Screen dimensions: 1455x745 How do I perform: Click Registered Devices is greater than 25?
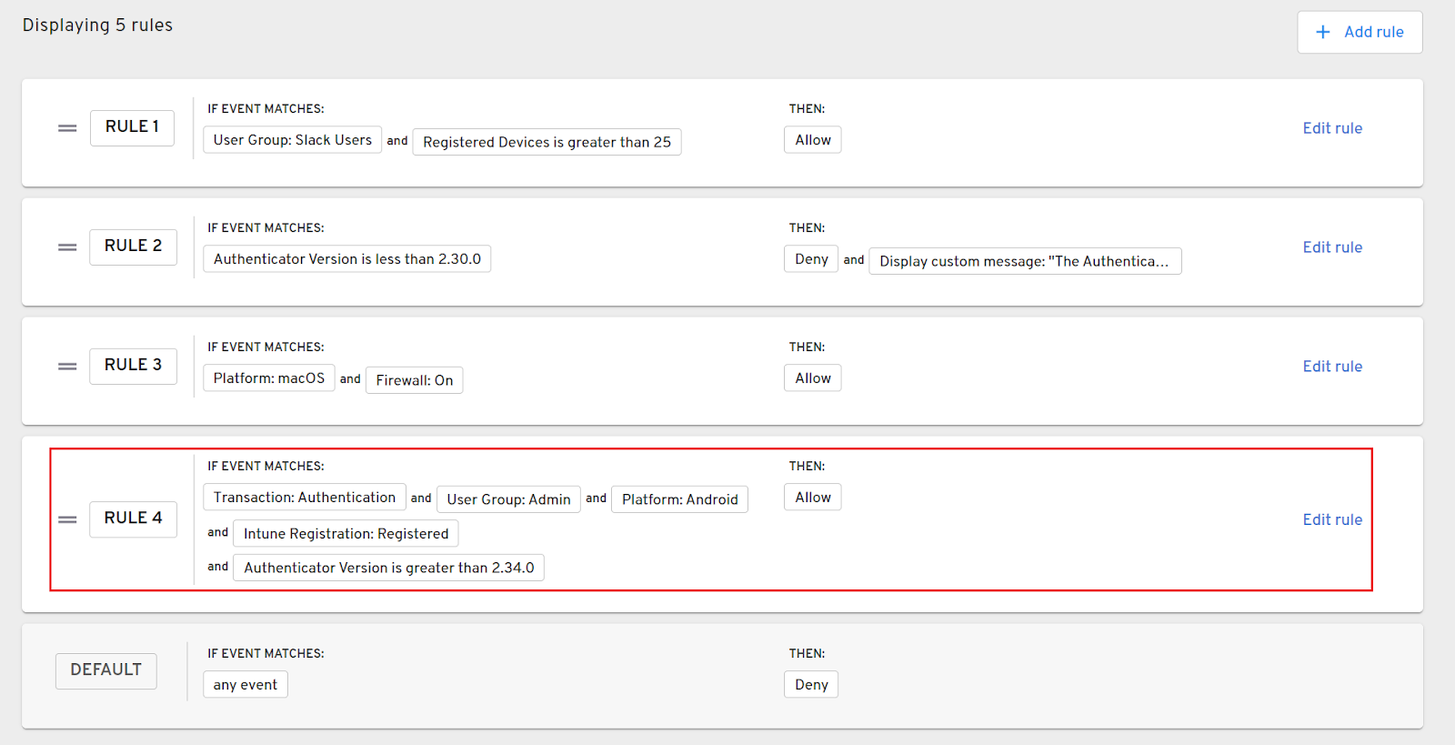pyautogui.click(x=547, y=142)
